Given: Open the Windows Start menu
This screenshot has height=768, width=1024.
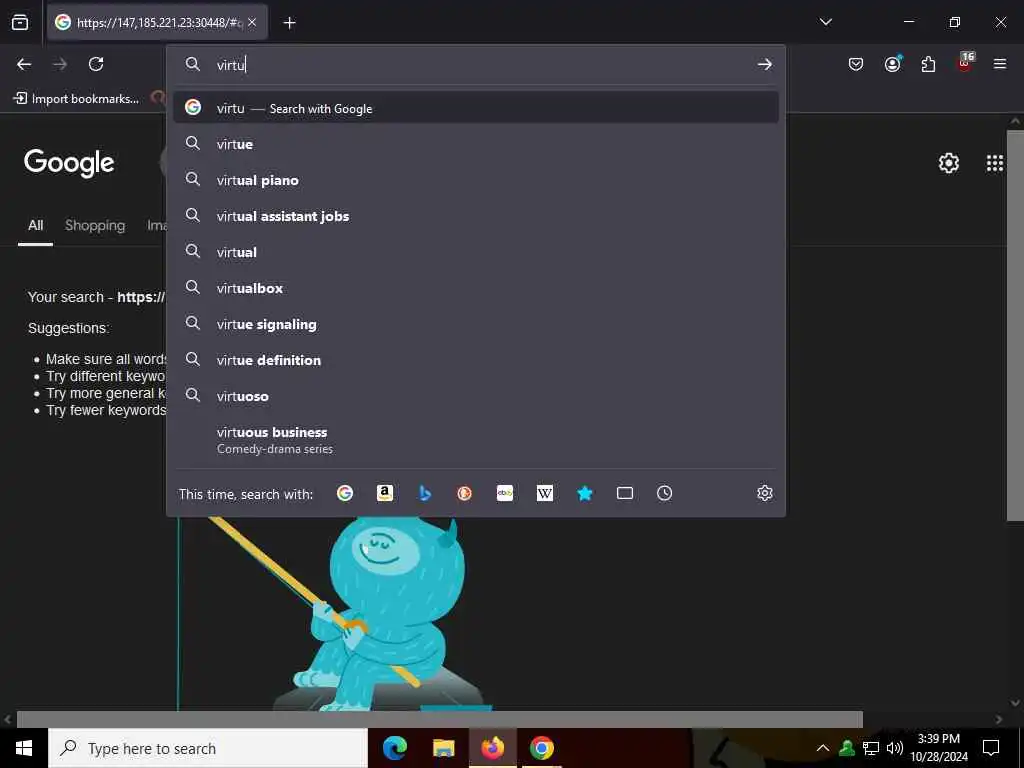Looking at the screenshot, I should 24,748.
